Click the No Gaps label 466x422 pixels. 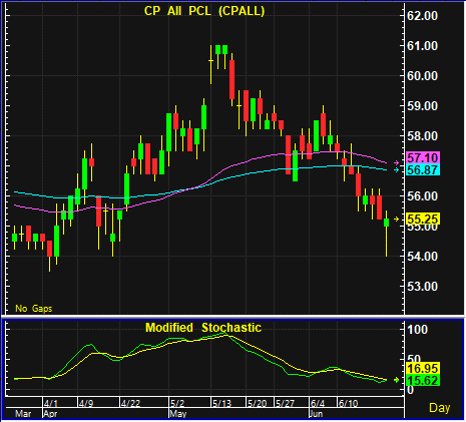pyautogui.click(x=34, y=309)
